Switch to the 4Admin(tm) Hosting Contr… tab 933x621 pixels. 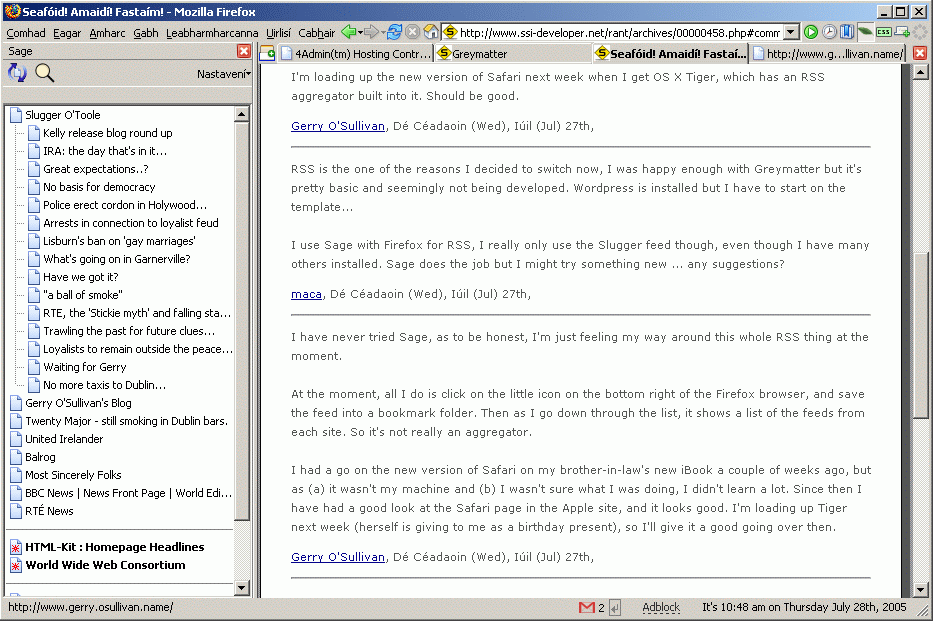(356, 54)
